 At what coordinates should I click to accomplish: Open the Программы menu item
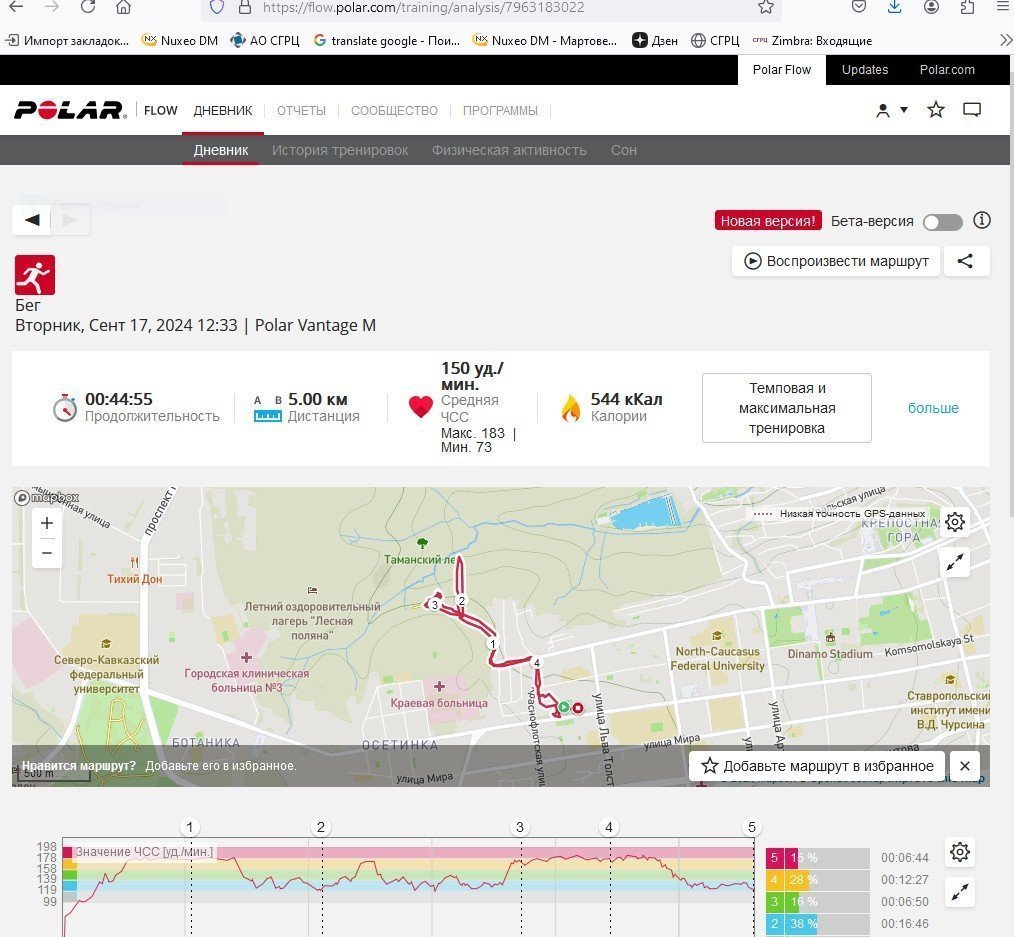click(500, 111)
